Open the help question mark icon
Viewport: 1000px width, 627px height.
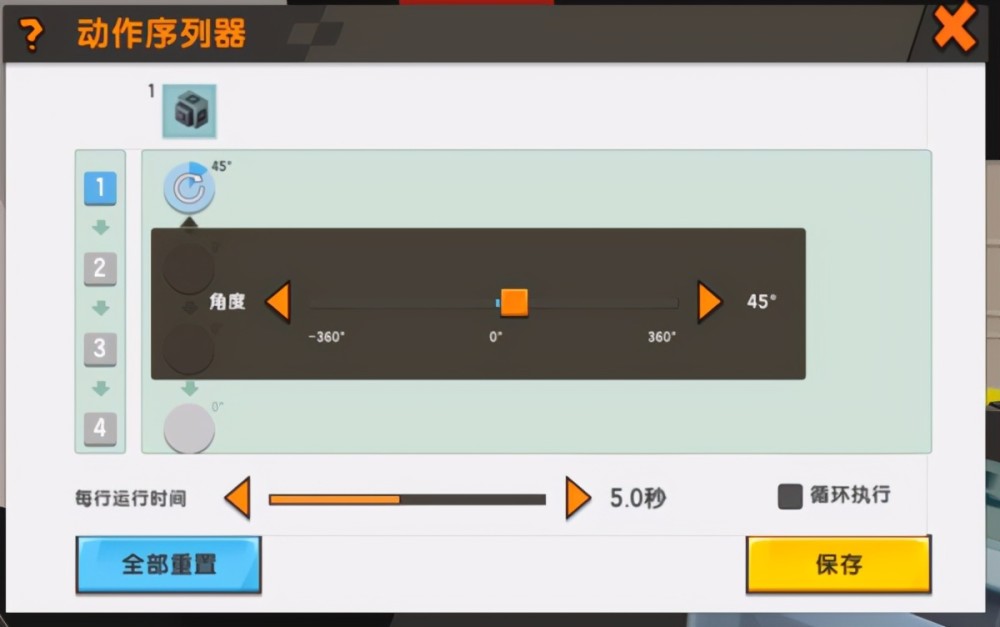point(31,34)
